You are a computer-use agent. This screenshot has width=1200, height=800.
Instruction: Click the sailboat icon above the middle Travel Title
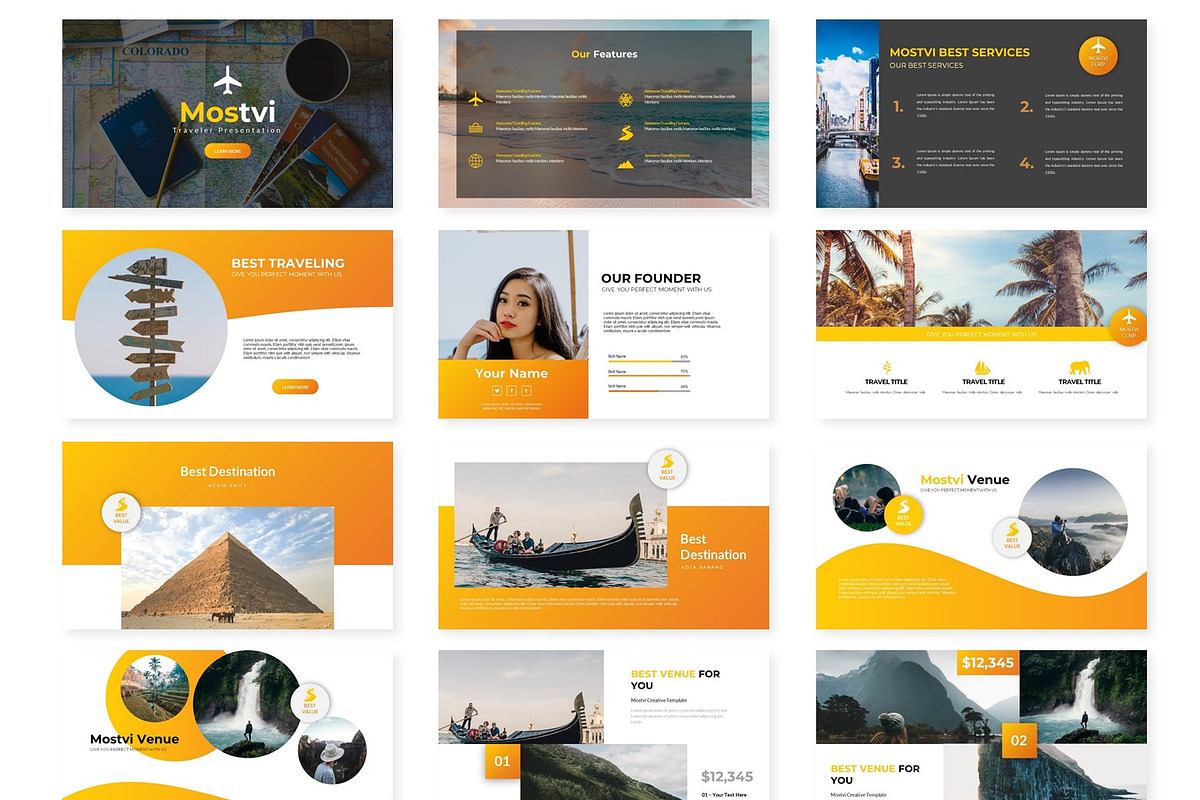click(983, 367)
